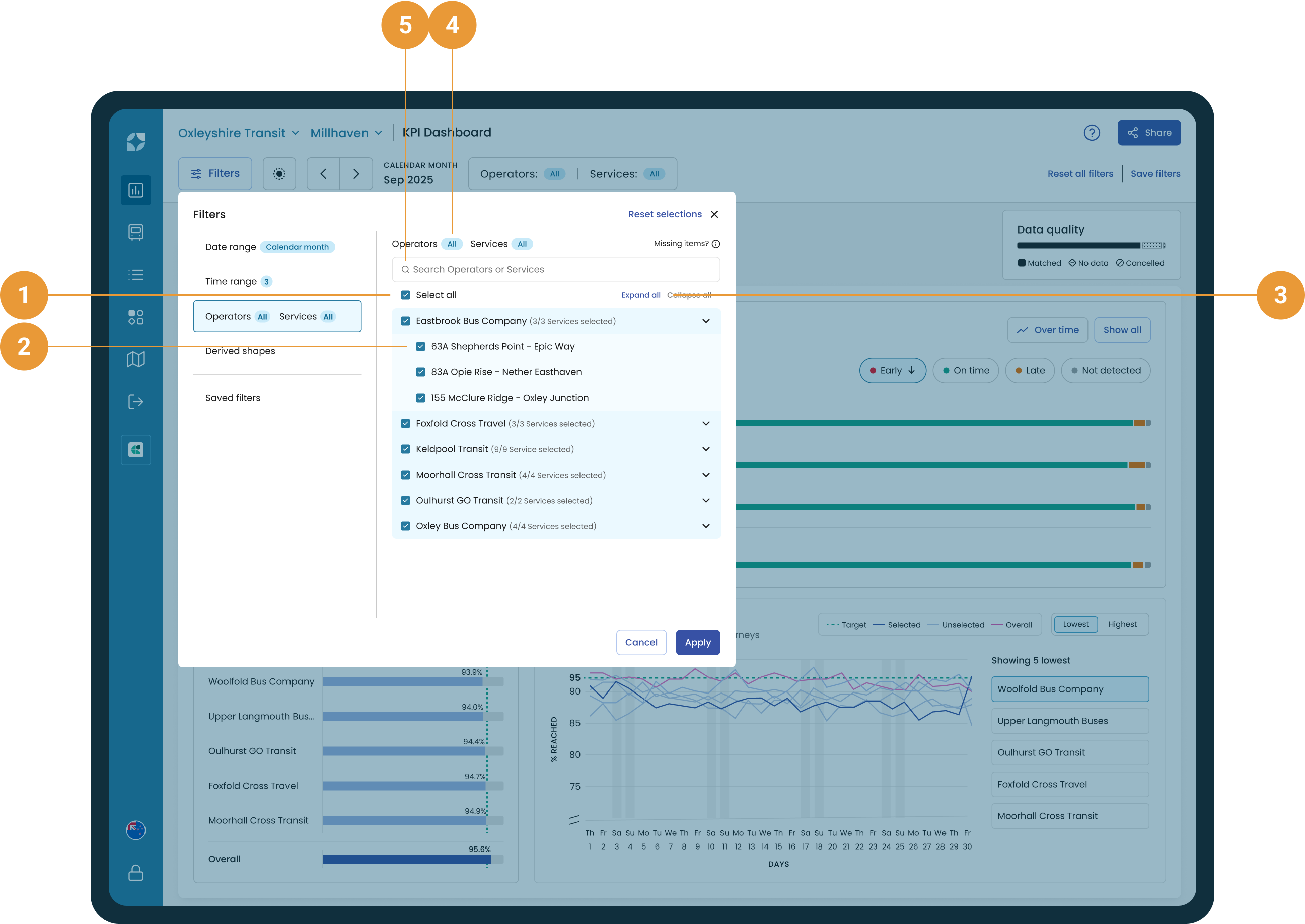
Task: Apply the selected filters
Action: click(698, 642)
